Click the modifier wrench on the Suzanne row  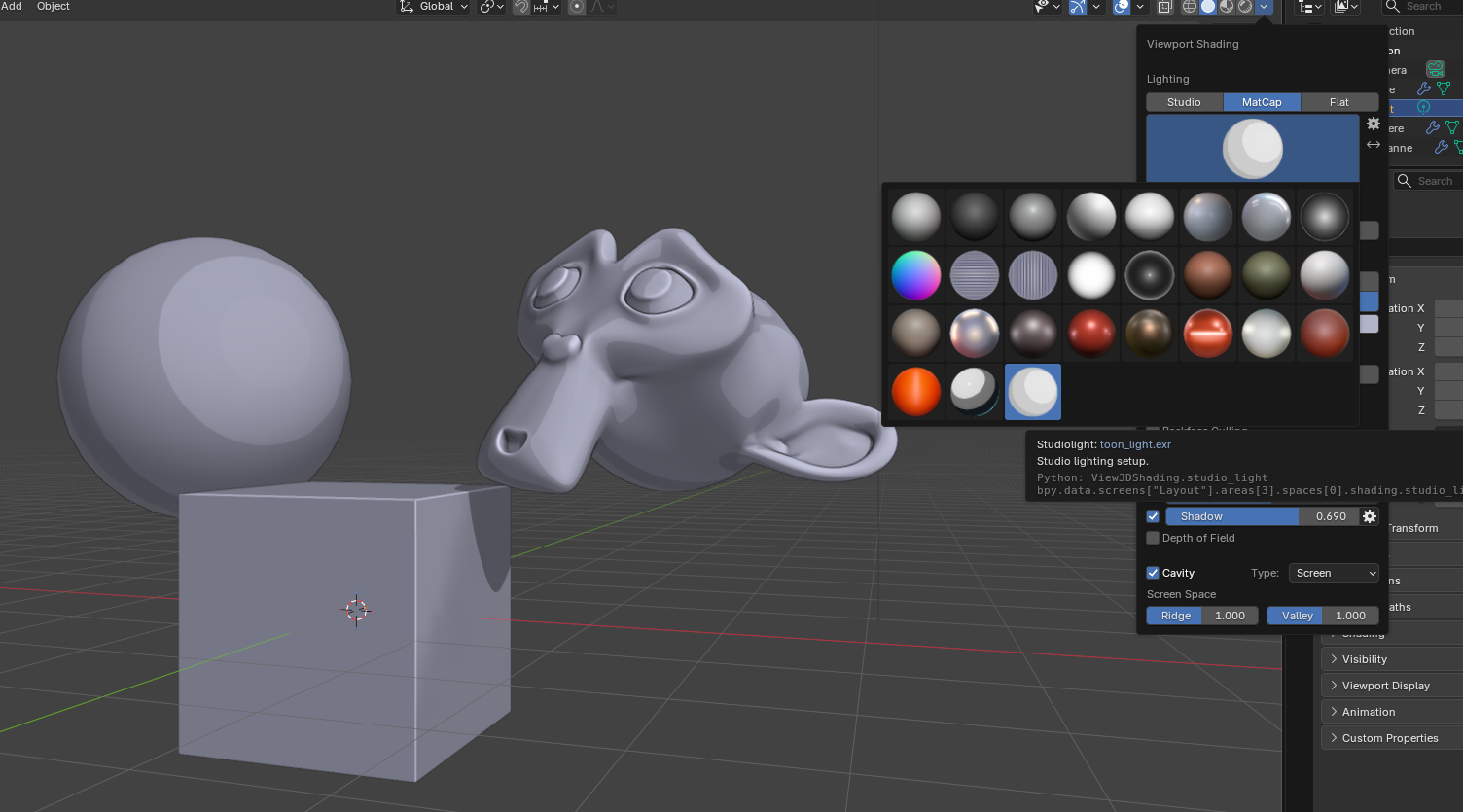click(1442, 147)
